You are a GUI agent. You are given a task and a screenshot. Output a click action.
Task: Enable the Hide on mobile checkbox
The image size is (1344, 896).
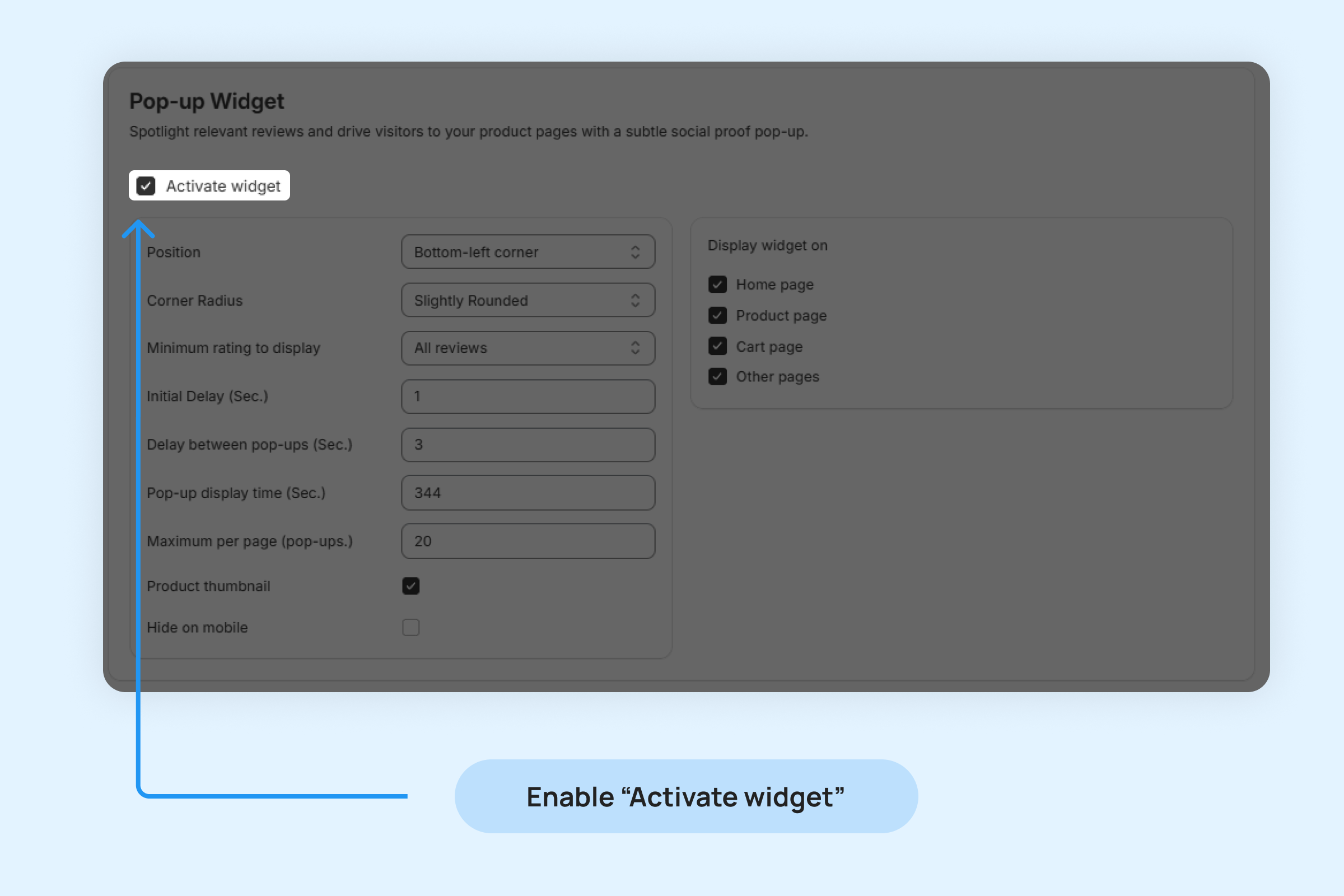click(411, 627)
